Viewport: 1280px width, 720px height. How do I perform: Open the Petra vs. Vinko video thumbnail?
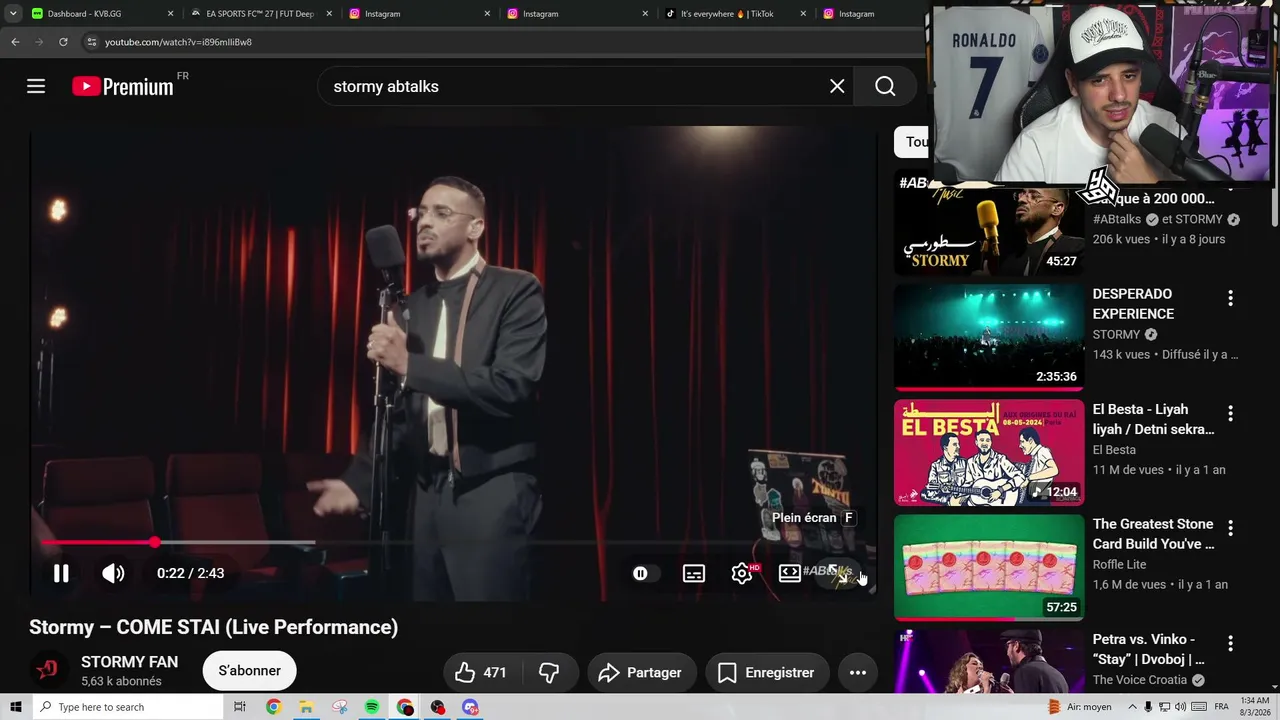pos(989,661)
